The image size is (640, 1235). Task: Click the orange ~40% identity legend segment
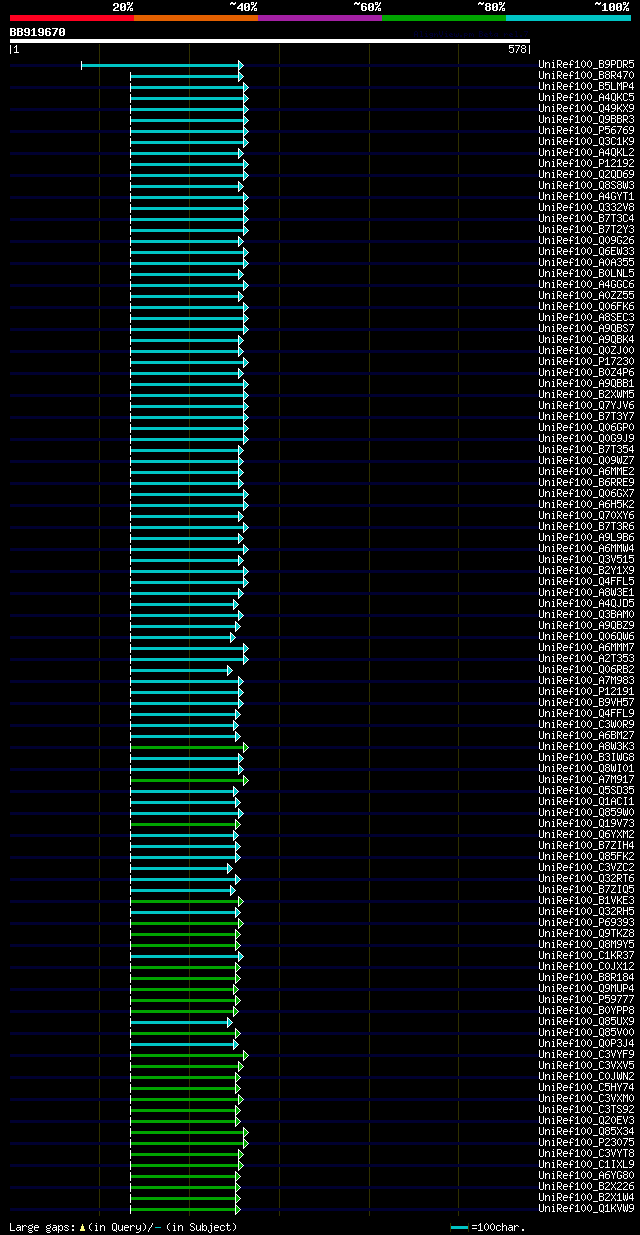point(196,18)
